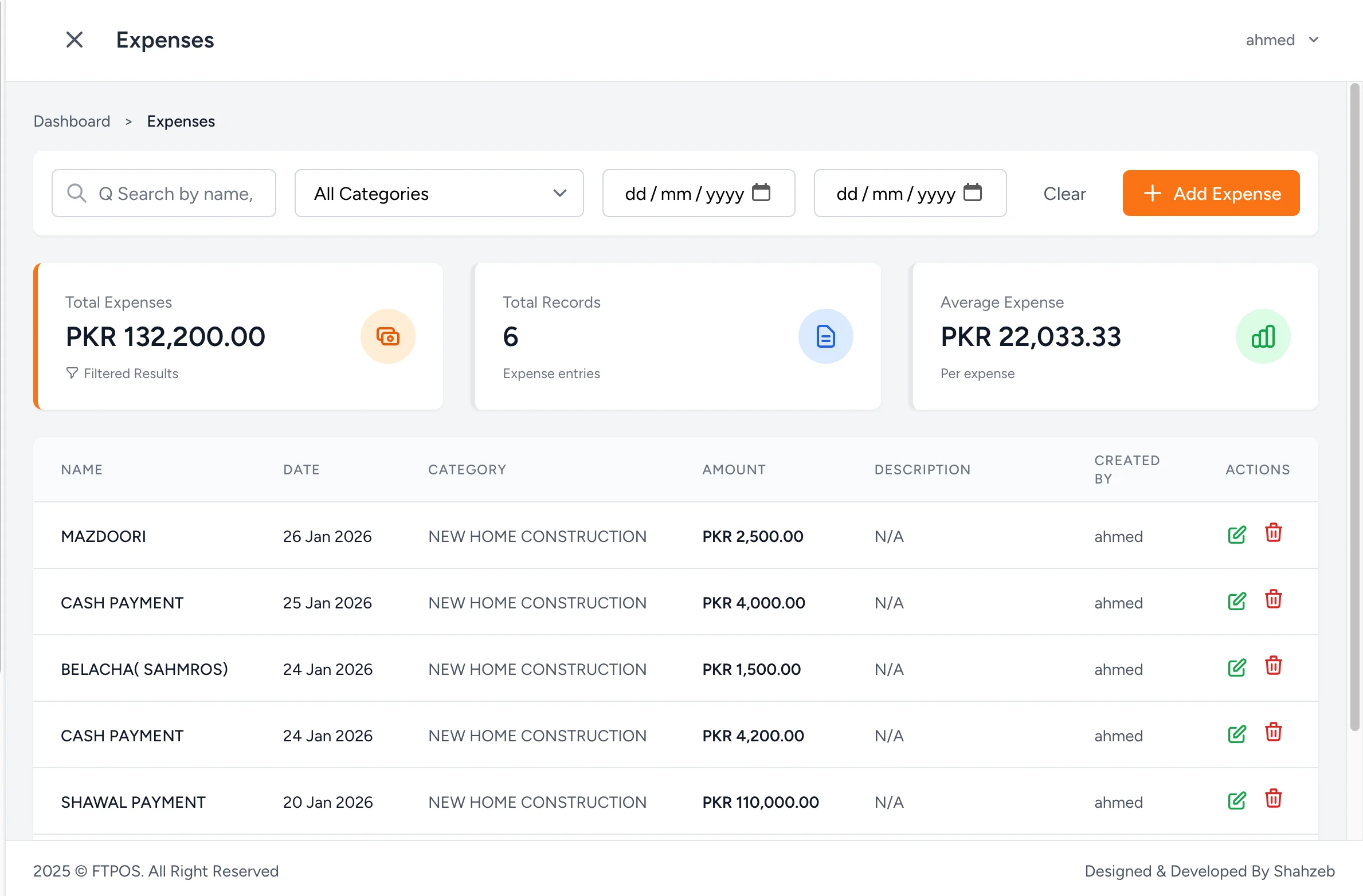The image size is (1363, 896).
Task: Edit the BELACHA( SAHMROS) expense entry
Action: (x=1236, y=667)
